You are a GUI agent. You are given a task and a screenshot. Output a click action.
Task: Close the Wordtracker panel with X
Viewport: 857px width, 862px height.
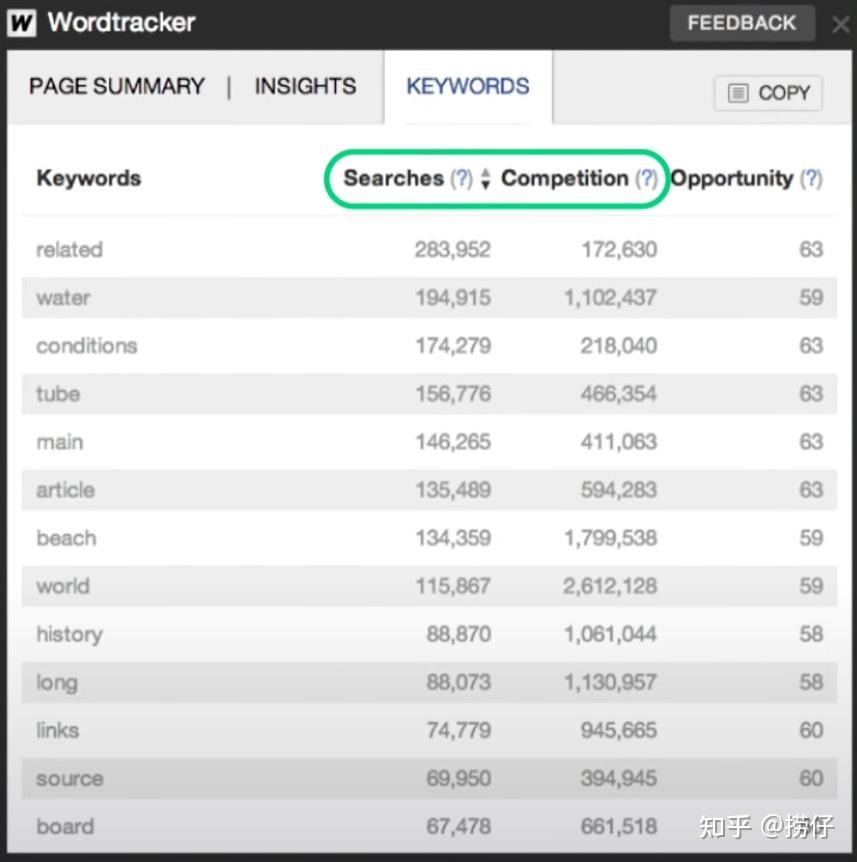point(841,23)
